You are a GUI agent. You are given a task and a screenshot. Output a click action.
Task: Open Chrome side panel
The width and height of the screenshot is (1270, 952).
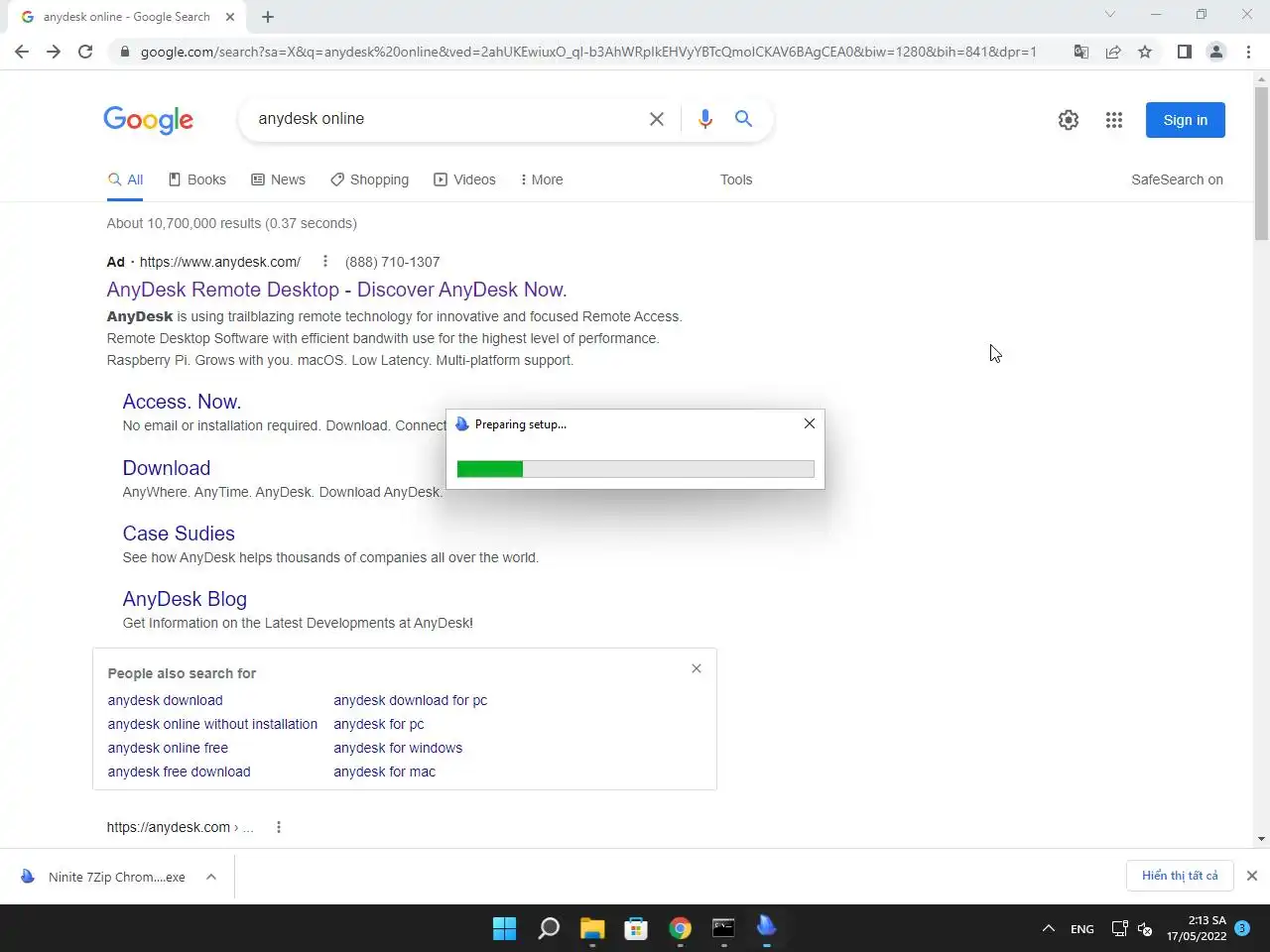pyautogui.click(x=1184, y=52)
